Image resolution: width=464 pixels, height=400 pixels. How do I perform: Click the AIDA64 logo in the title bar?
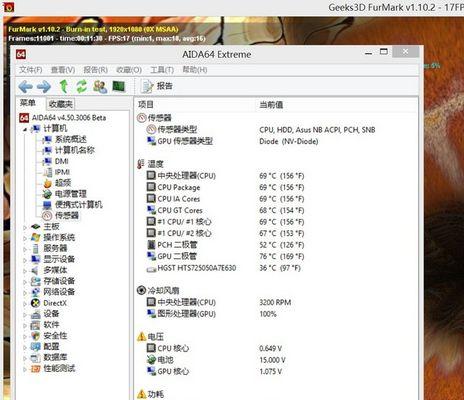click(21, 54)
